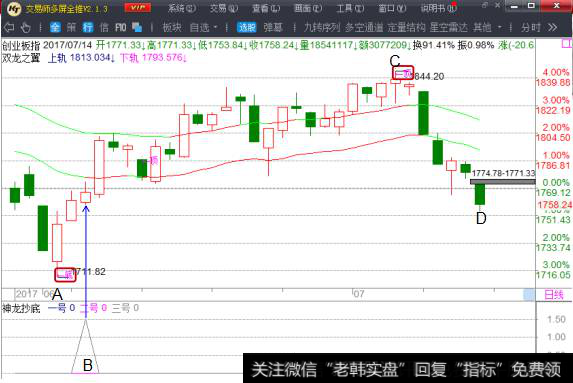Open the 信 info toolbar icon
This screenshot has height=383, width=573.
click(104, 27)
